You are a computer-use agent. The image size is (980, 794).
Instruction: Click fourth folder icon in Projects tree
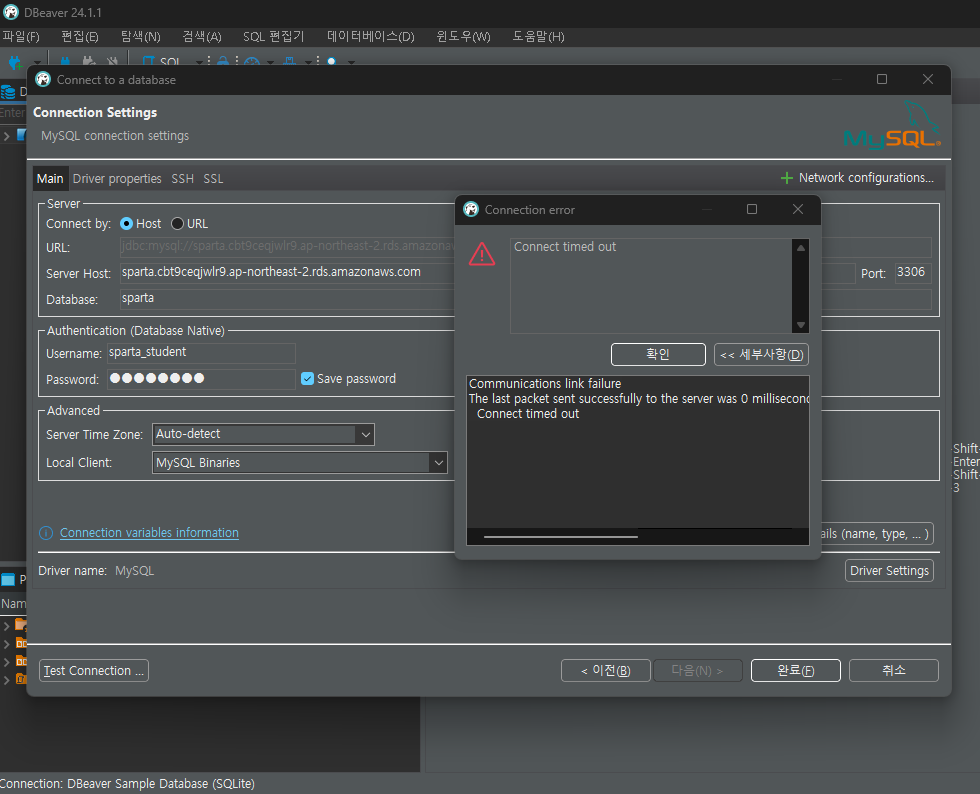21,679
